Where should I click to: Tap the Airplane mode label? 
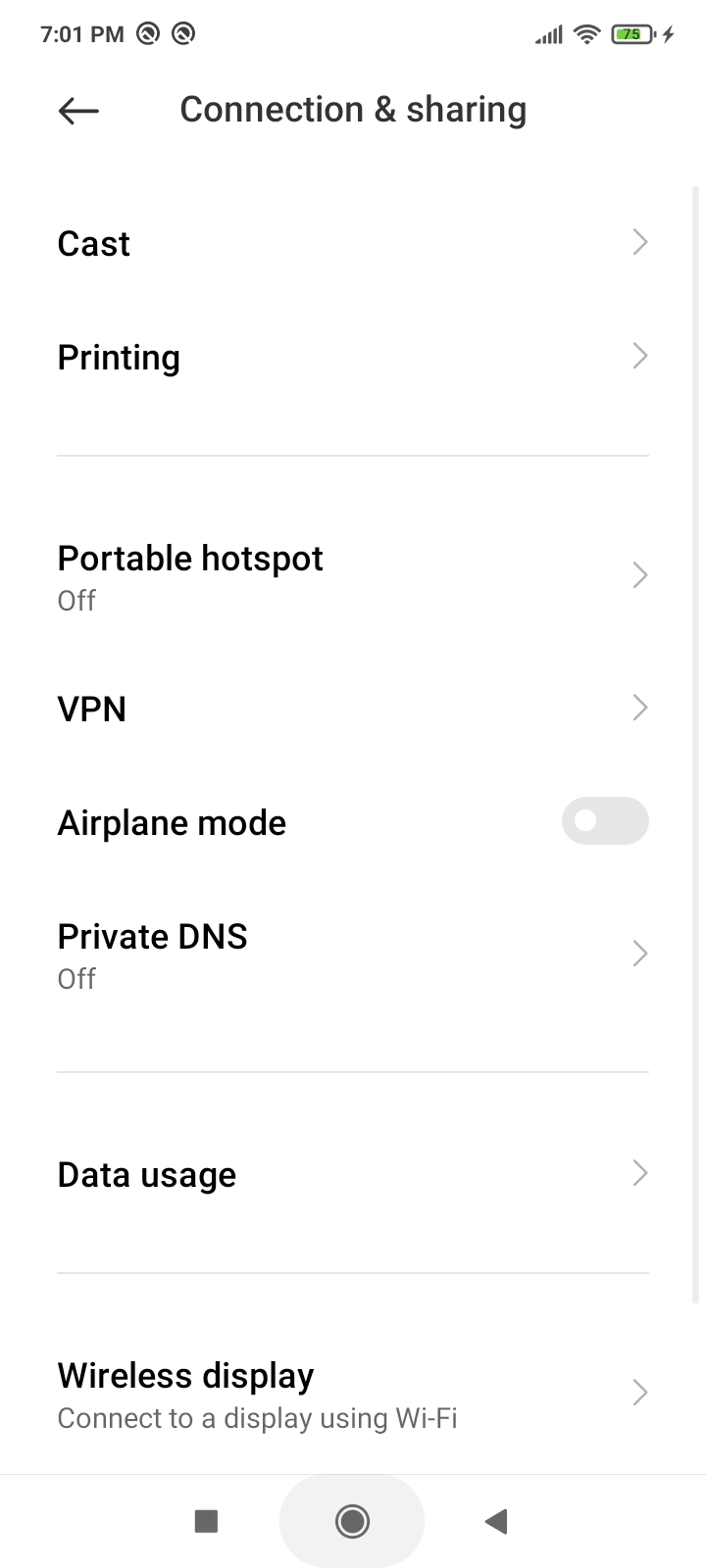pyautogui.click(x=172, y=823)
